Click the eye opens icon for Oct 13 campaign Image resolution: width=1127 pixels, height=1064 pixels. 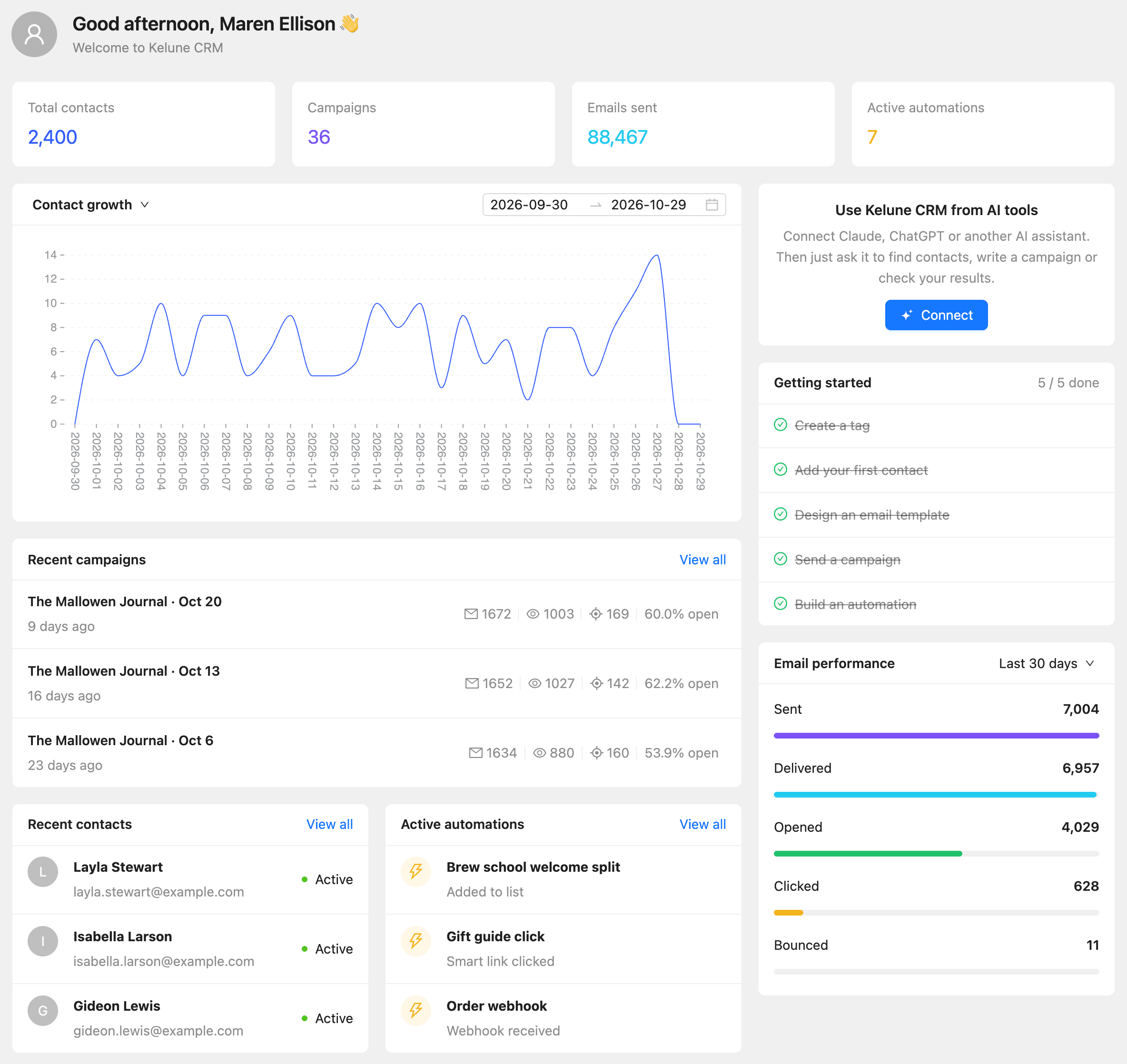[x=534, y=683]
